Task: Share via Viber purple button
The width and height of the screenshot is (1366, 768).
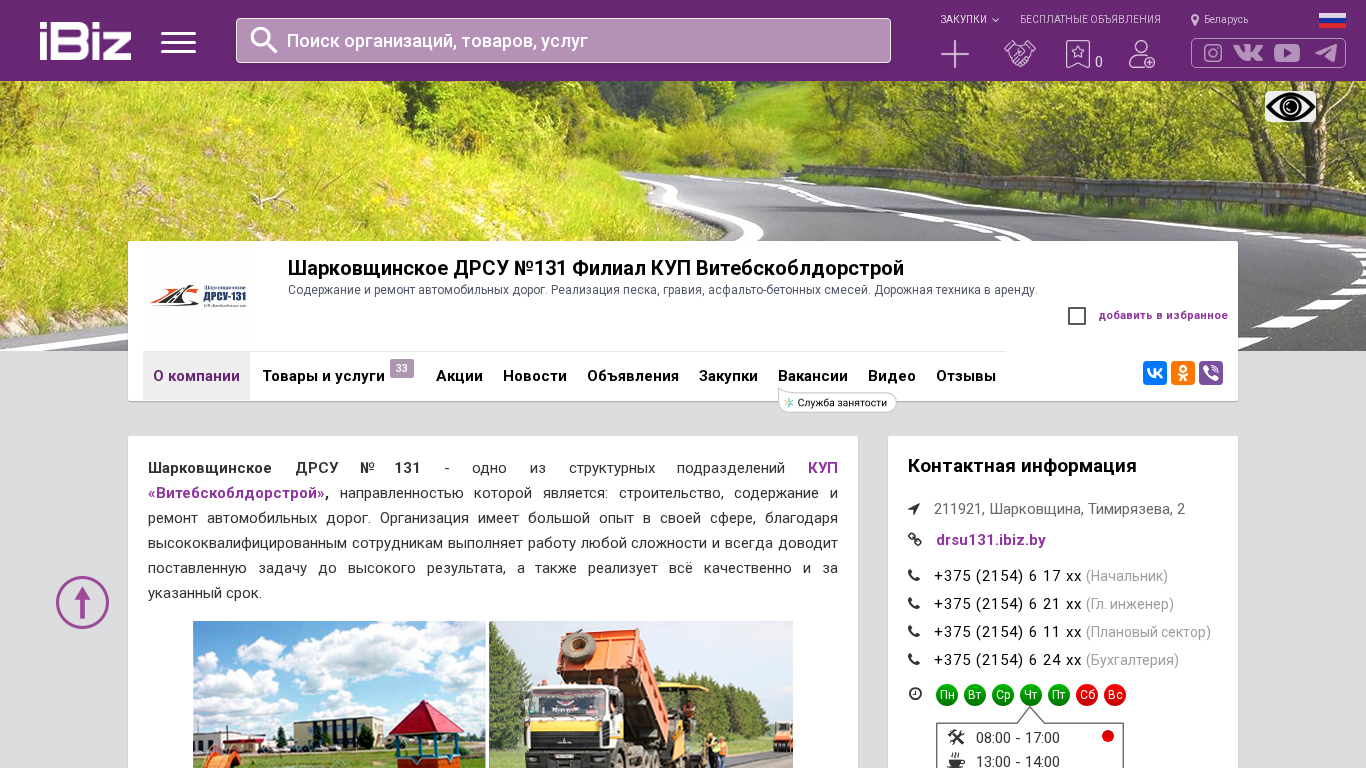Action: point(1211,373)
